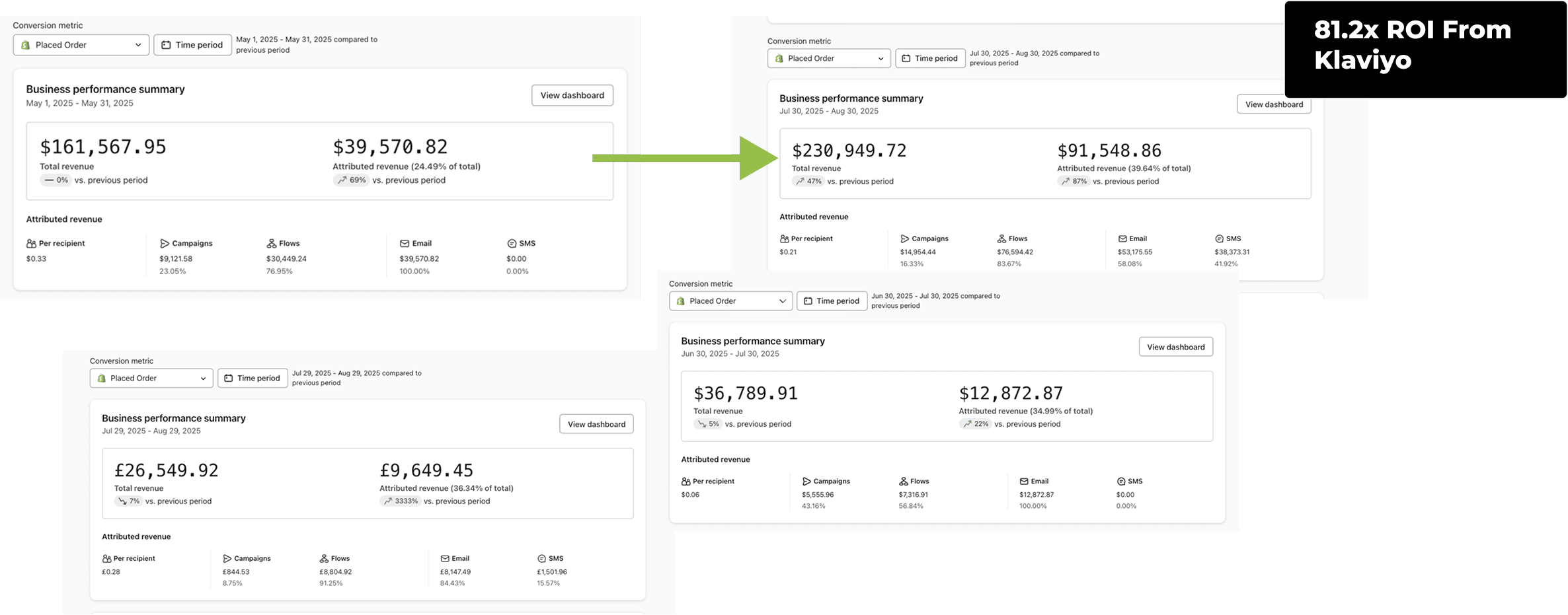
Task: Click attributed revenue value £9,649.45
Action: point(426,470)
